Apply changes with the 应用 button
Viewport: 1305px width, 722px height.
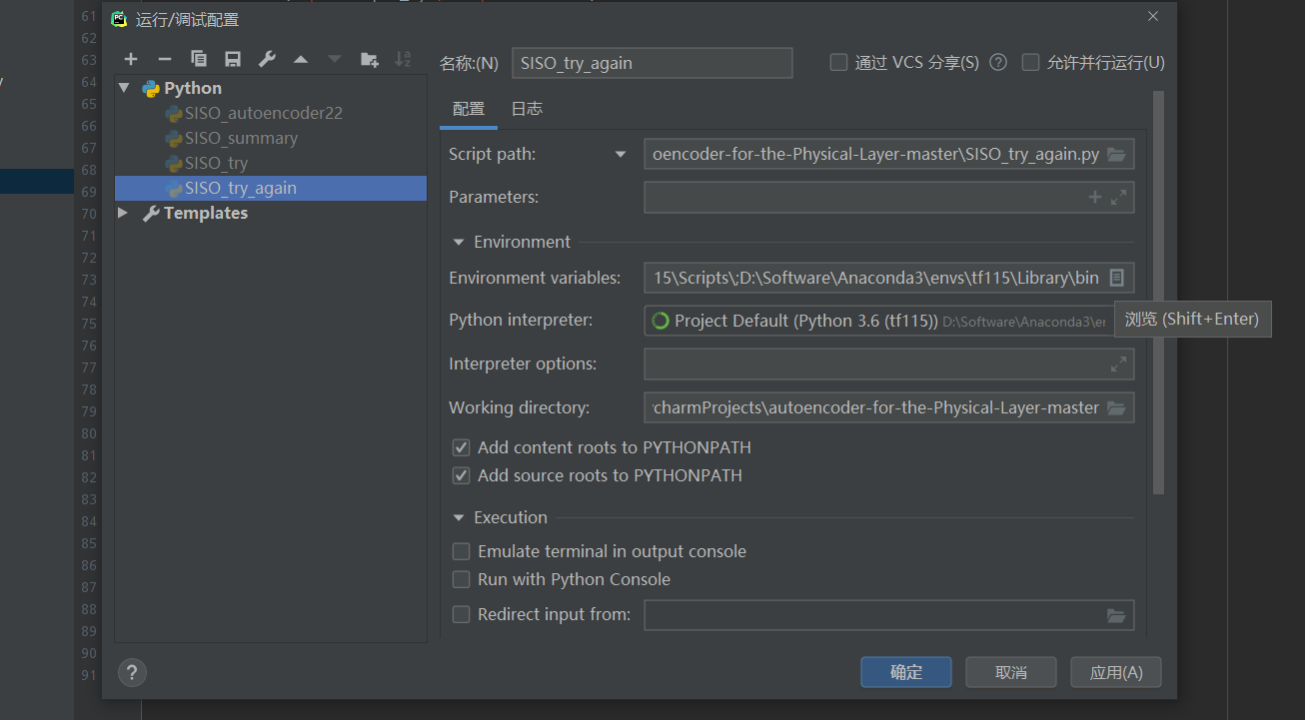pos(1115,671)
